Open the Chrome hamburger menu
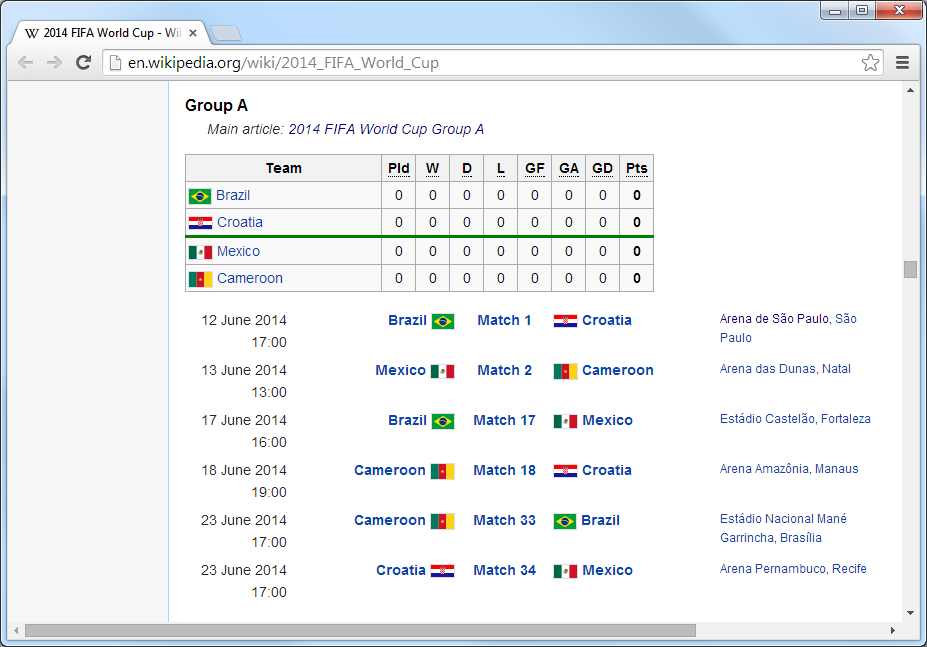The image size is (927, 647). pyautogui.click(x=902, y=63)
